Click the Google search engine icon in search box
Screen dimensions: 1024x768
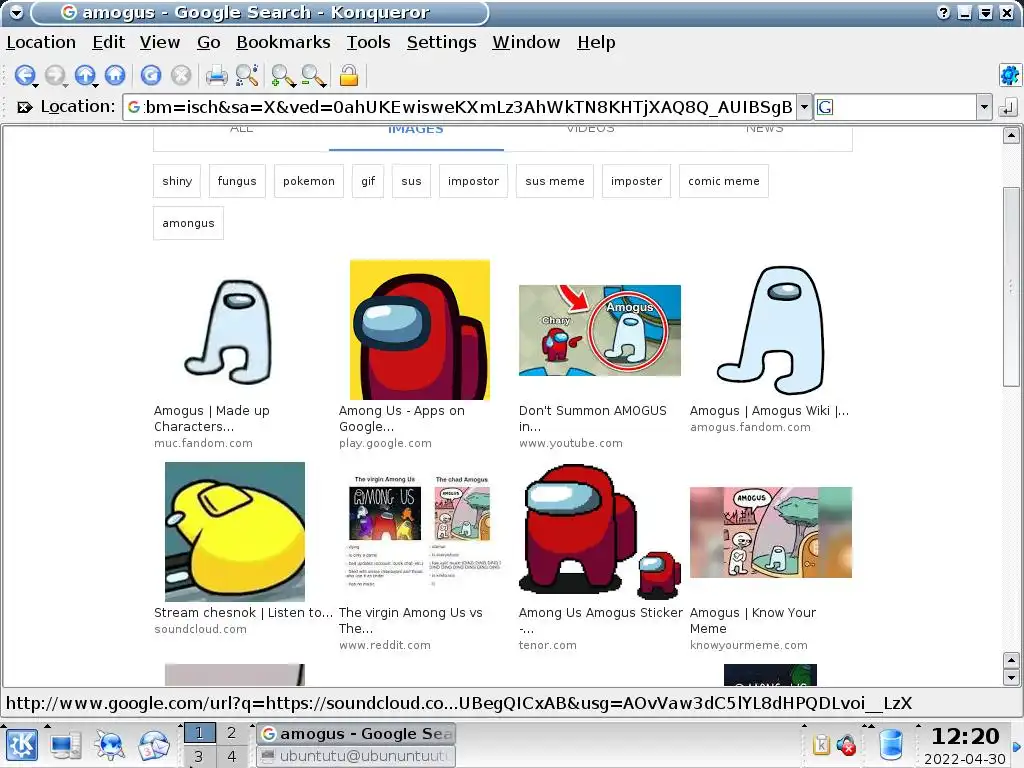tap(825, 107)
